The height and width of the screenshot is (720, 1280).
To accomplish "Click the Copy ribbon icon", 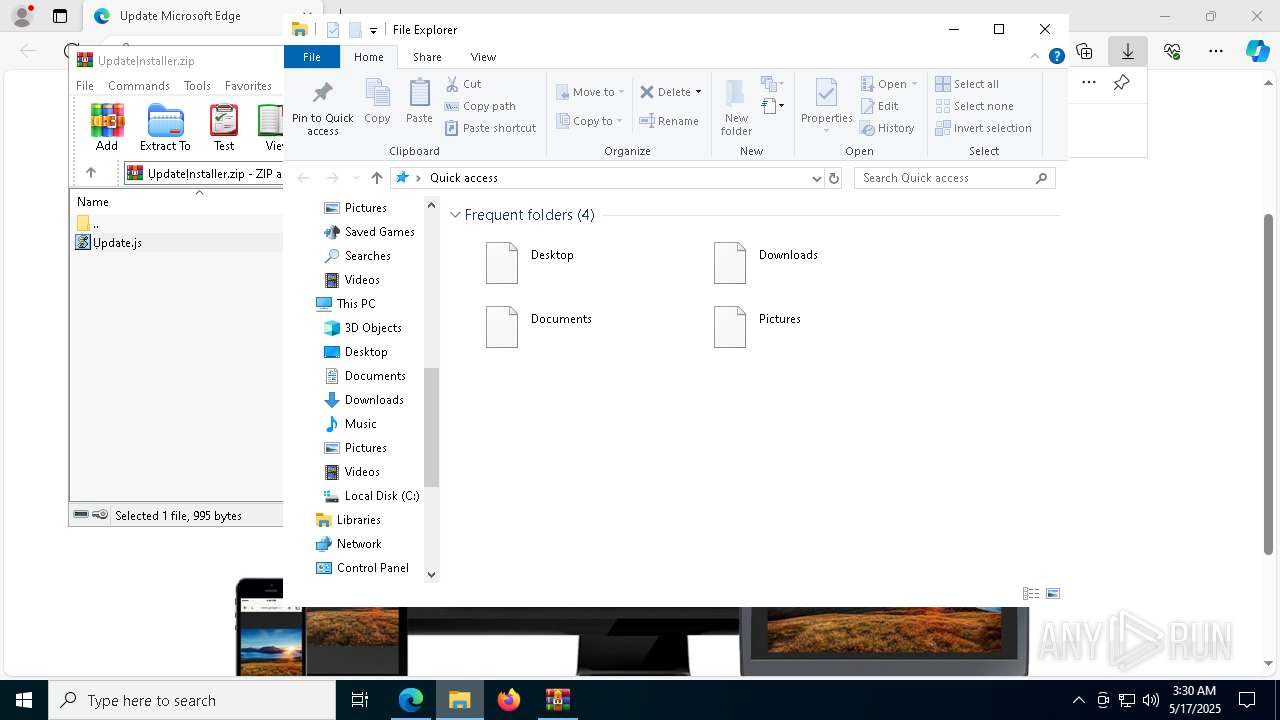I will 377,102.
